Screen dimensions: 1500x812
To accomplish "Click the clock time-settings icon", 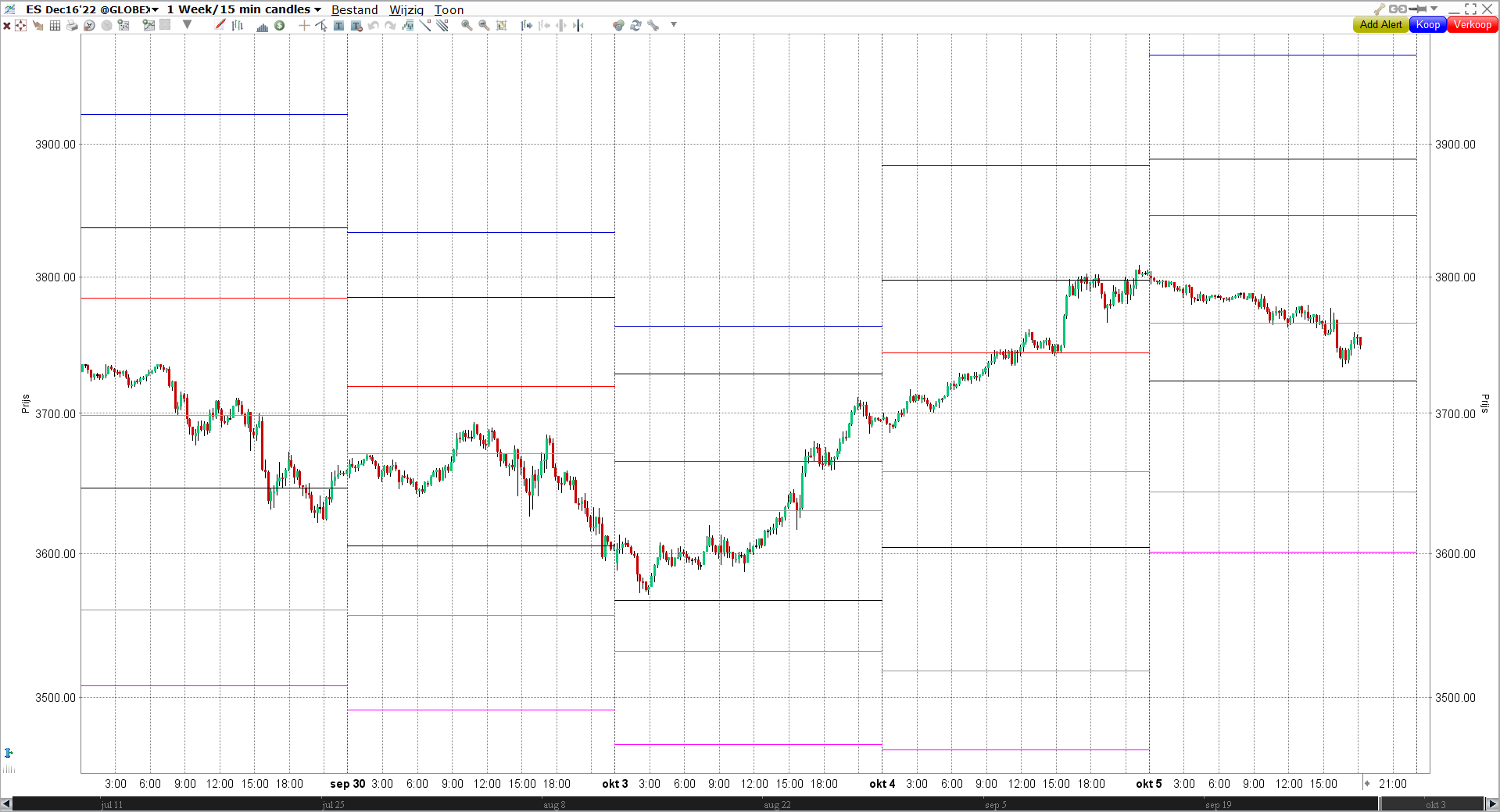I will tap(89, 25).
